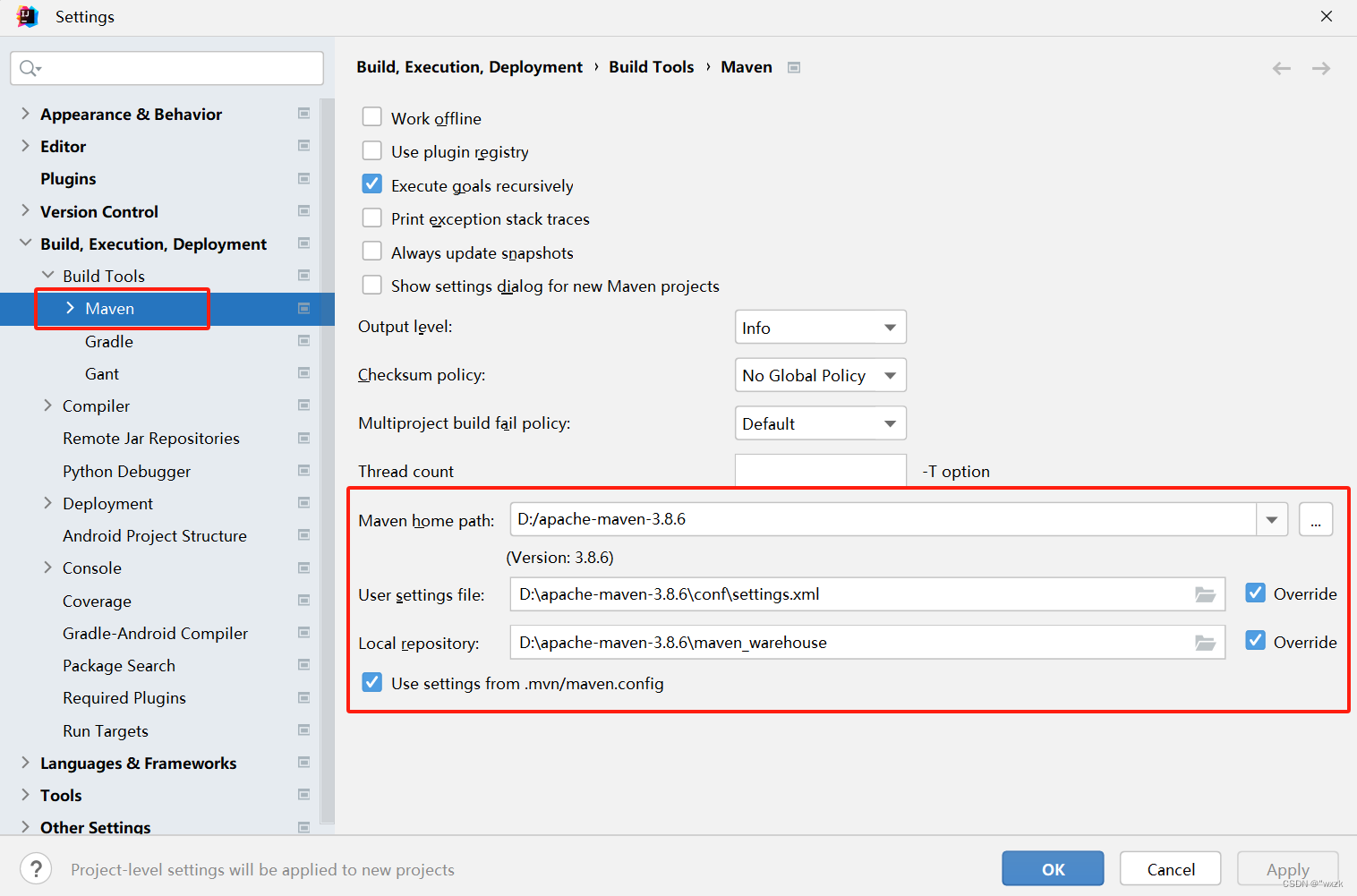Click project-level icon beside Editor row
This screenshot has height=896, width=1357.
point(304,146)
